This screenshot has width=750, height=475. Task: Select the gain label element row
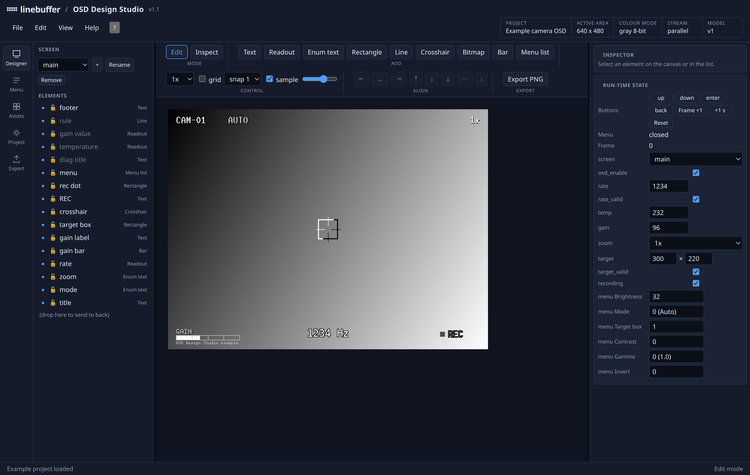(x=94, y=238)
